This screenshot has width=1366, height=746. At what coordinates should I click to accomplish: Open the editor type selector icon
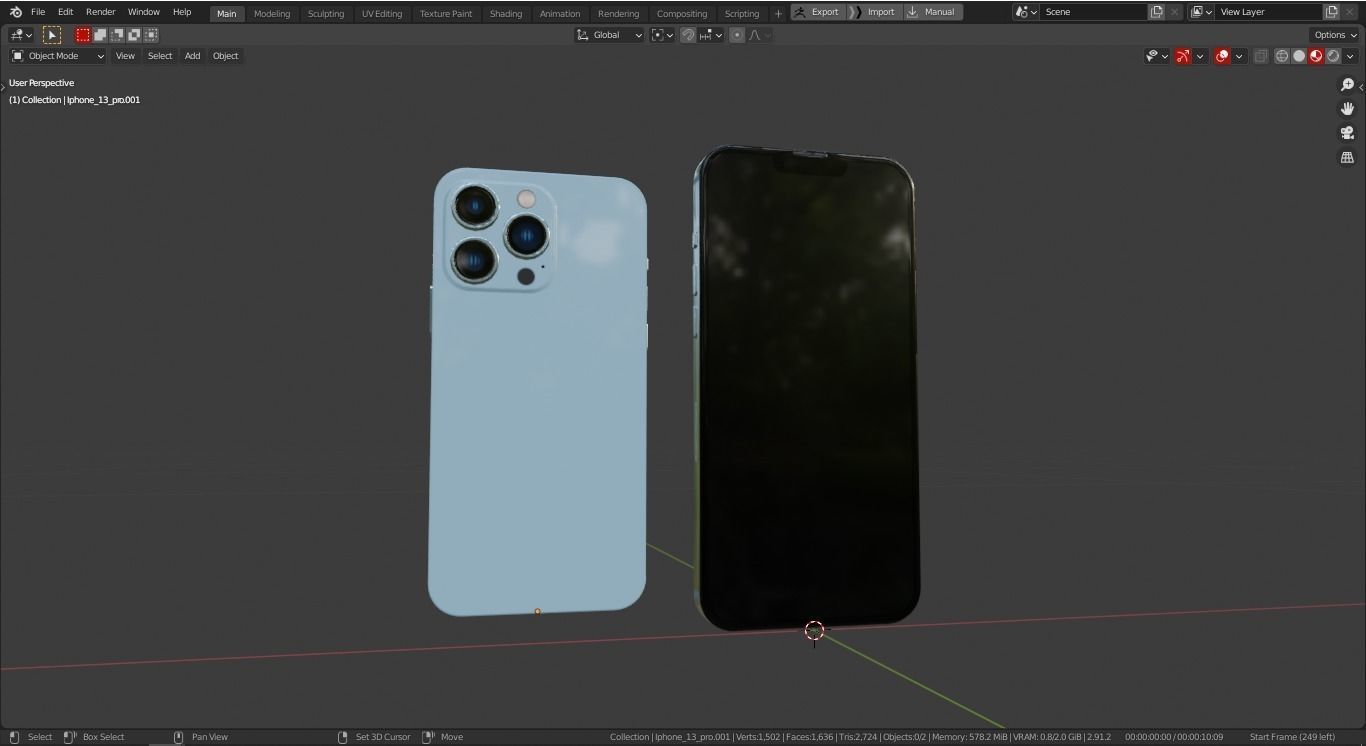point(21,35)
